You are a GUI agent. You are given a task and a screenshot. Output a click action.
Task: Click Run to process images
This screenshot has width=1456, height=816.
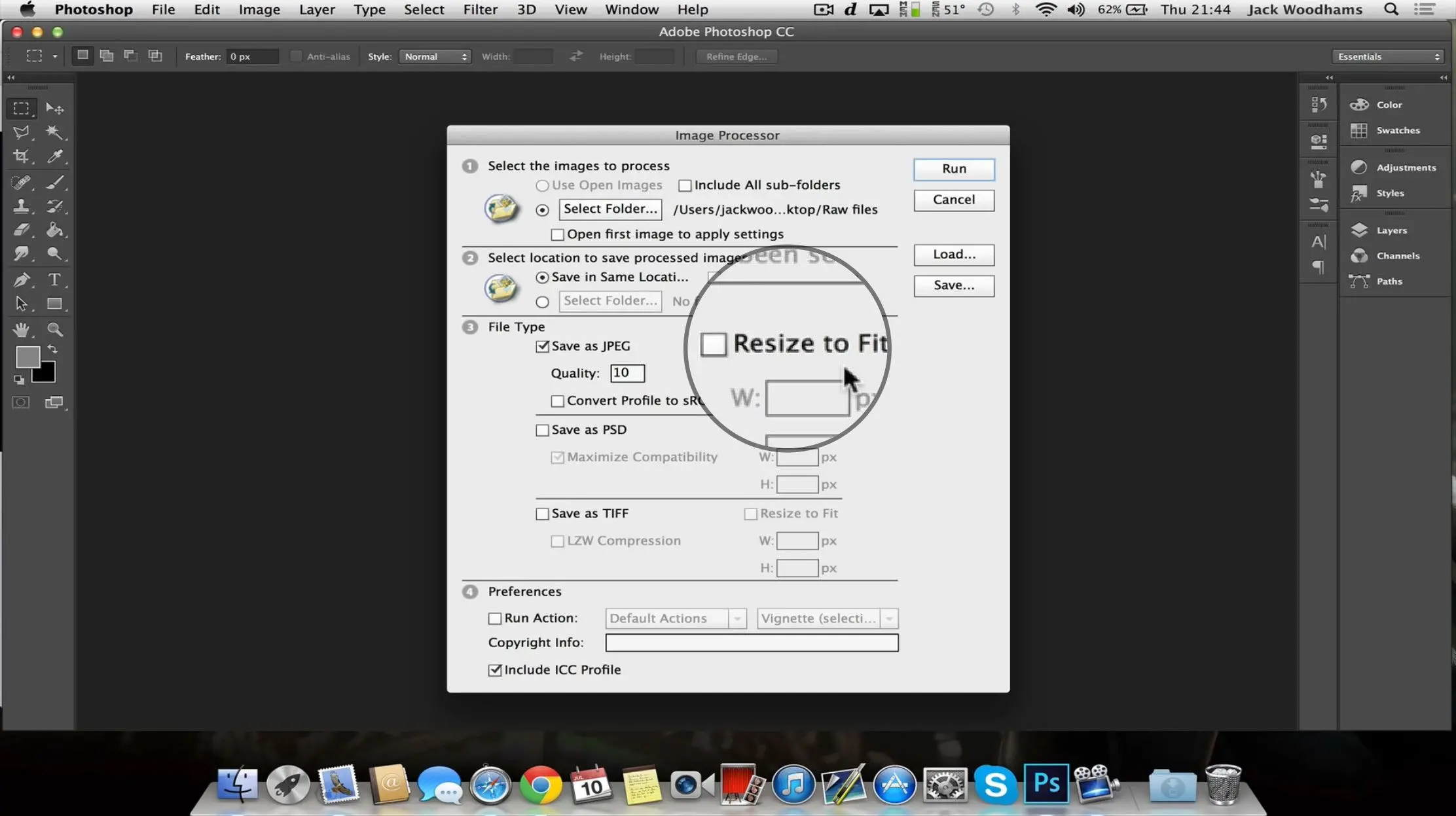point(953,168)
